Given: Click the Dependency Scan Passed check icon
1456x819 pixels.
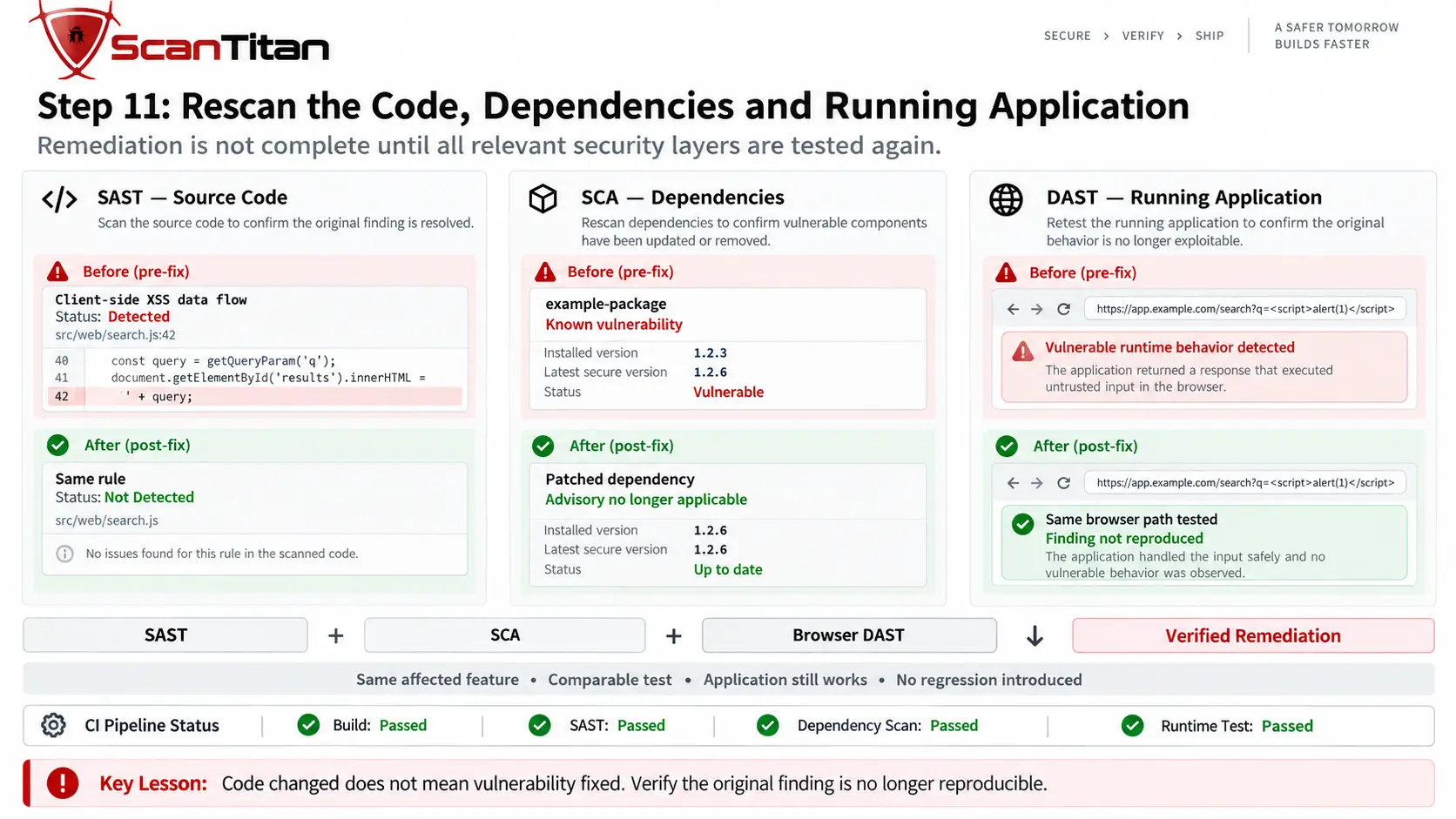Looking at the screenshot, I should click(768, 725).
